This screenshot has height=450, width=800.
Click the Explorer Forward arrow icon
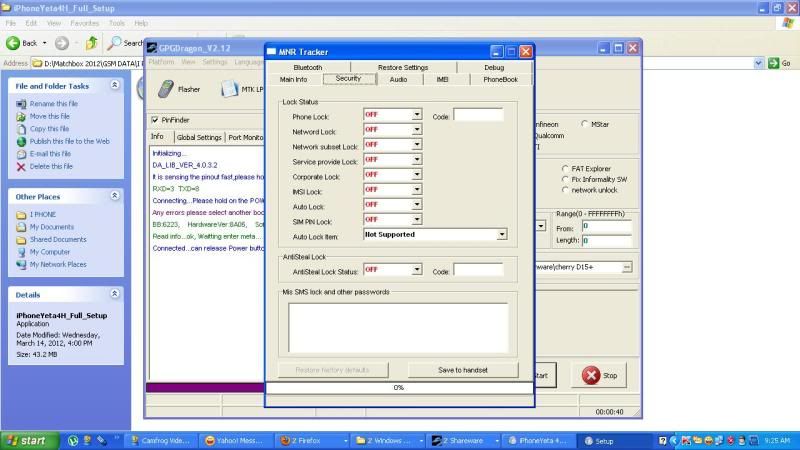(x=62, y=43)
